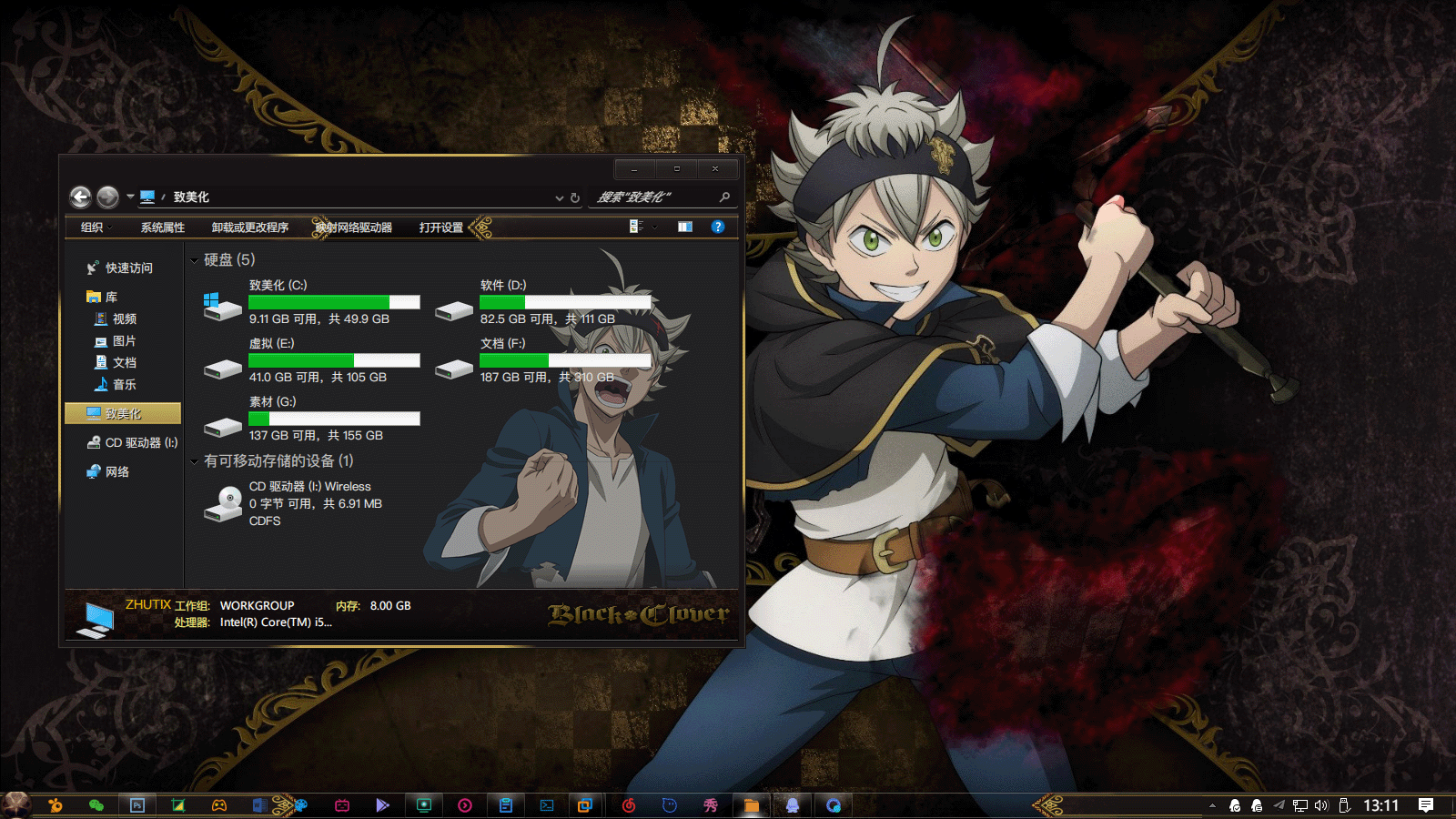Click 卸载或更改程序 in the toolbar
This screenshot has height=819, width=1456.
[249, 227]
